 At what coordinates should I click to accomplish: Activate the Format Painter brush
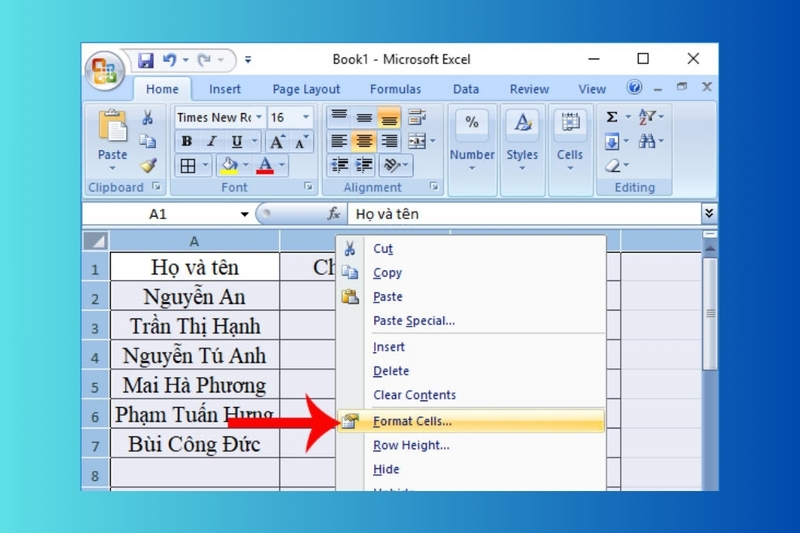coord(148,165)
